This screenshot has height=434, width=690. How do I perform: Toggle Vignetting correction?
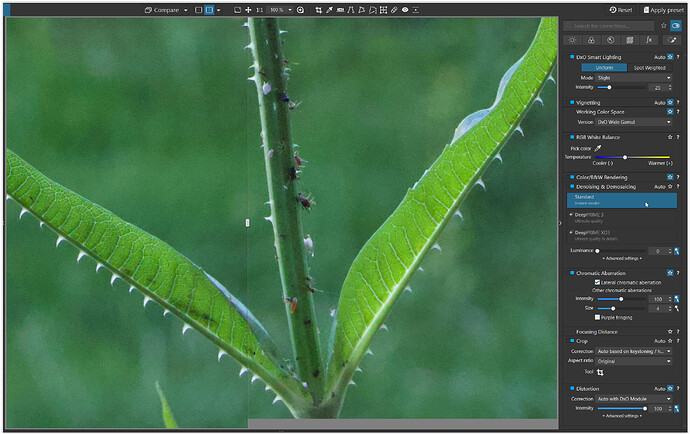click(572, 103)
